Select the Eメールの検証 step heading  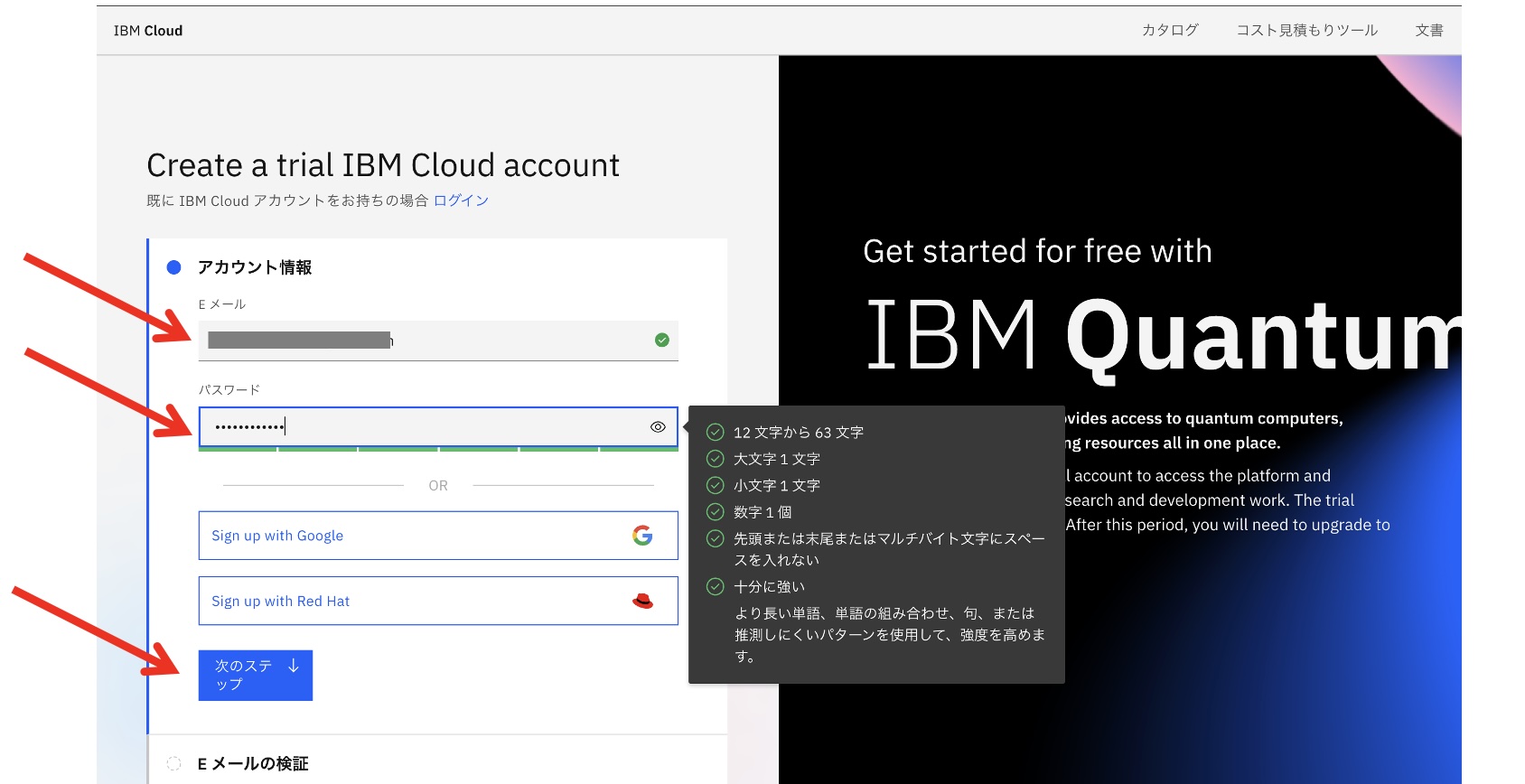(253, 764)
